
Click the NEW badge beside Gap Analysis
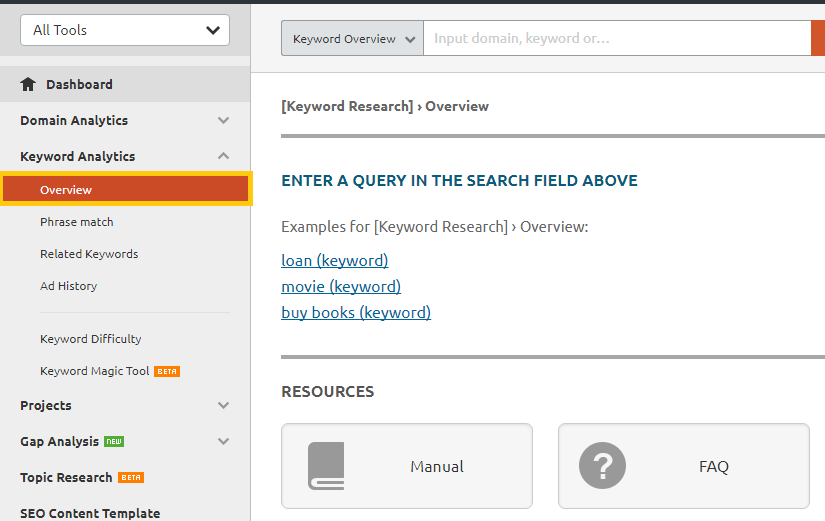tap(114, 442)
